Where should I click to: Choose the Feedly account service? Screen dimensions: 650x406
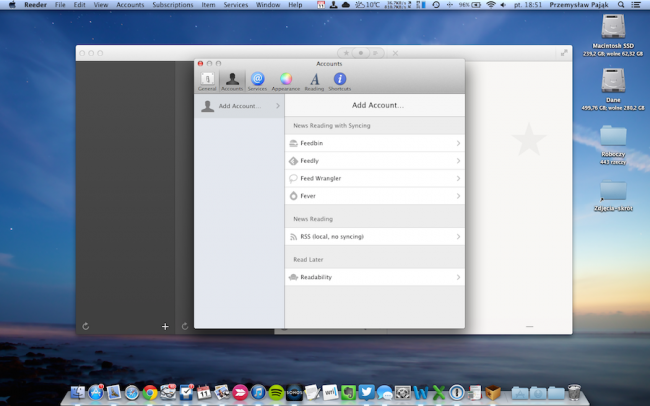coord(375,161)
